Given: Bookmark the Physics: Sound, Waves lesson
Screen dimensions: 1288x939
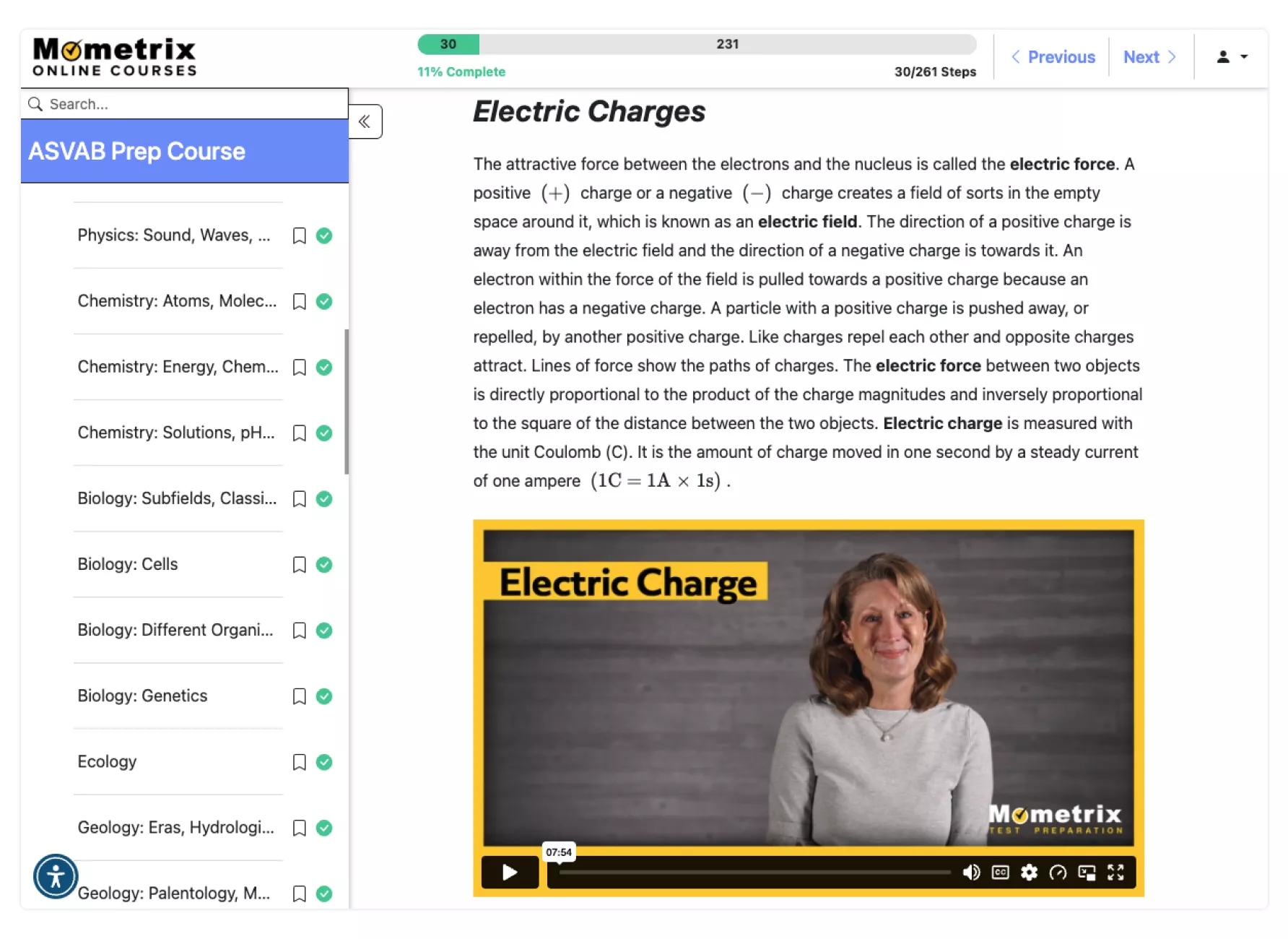Looking at the screenshot, I should click(299, 235).
